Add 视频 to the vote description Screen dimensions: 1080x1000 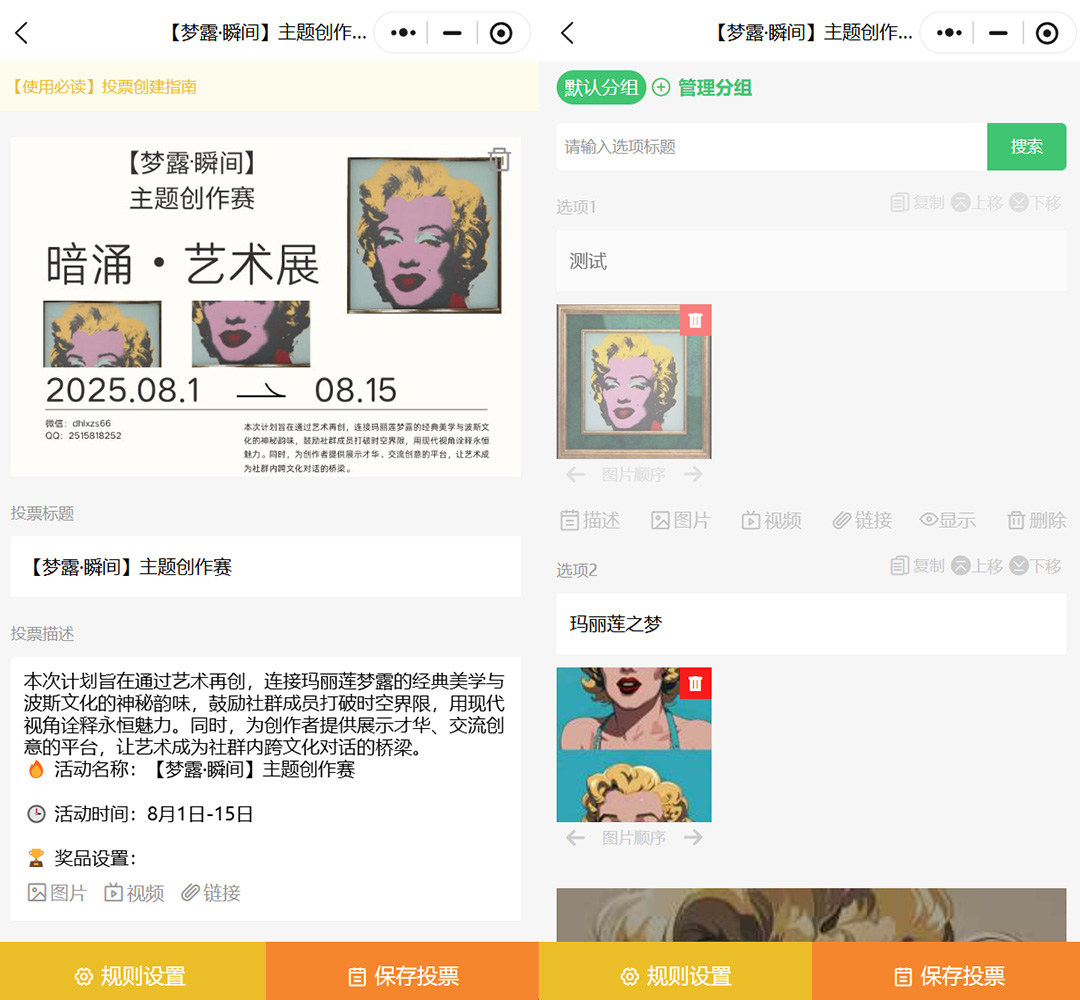click(134, 893)
